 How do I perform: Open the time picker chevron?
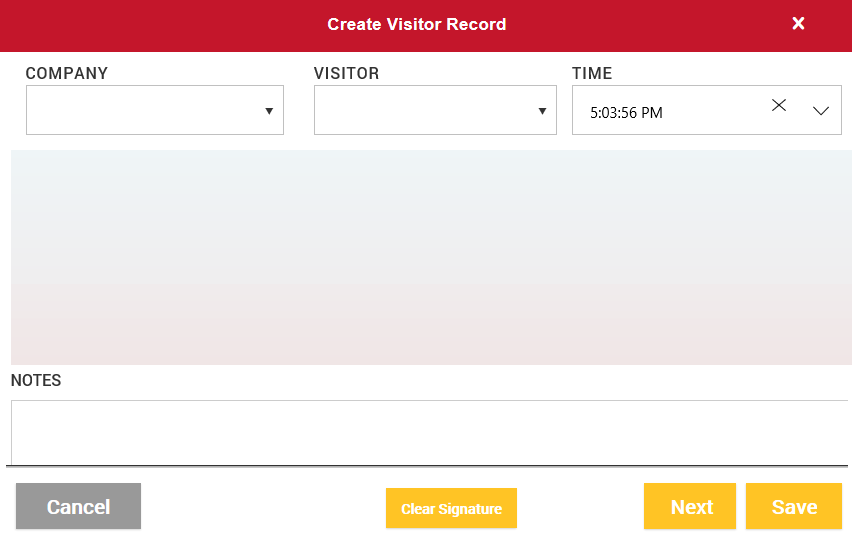(x=821, y=111)
